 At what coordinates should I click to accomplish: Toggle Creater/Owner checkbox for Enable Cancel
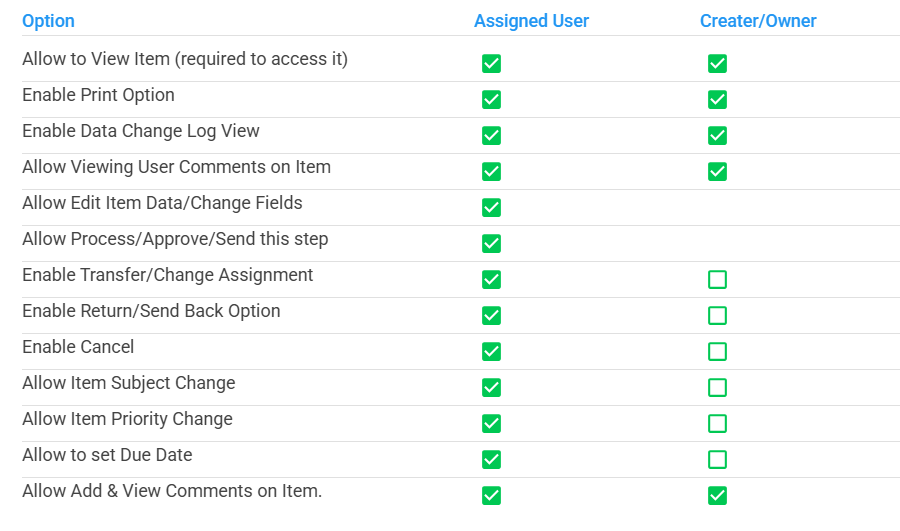click(717, 352)
